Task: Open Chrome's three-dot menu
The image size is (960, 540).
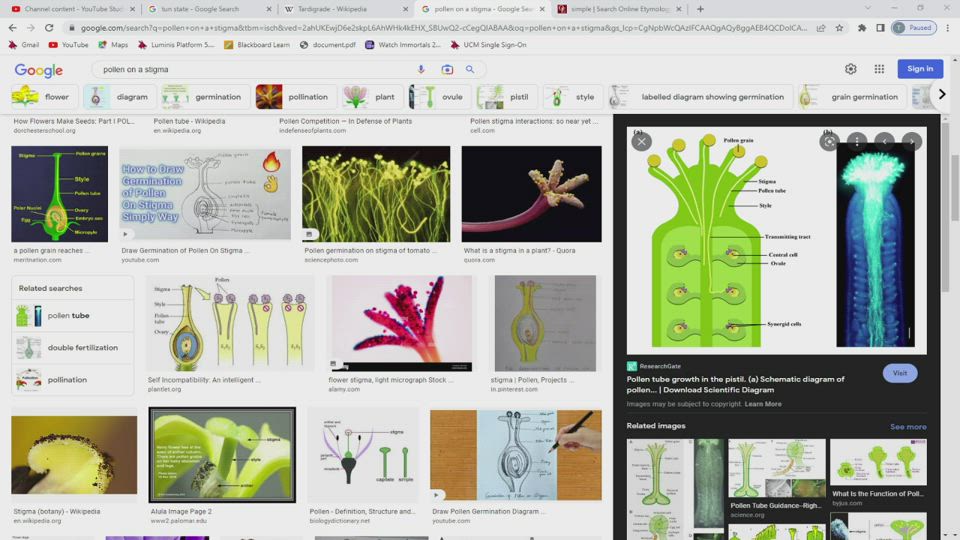Action: tap(947, 28)
